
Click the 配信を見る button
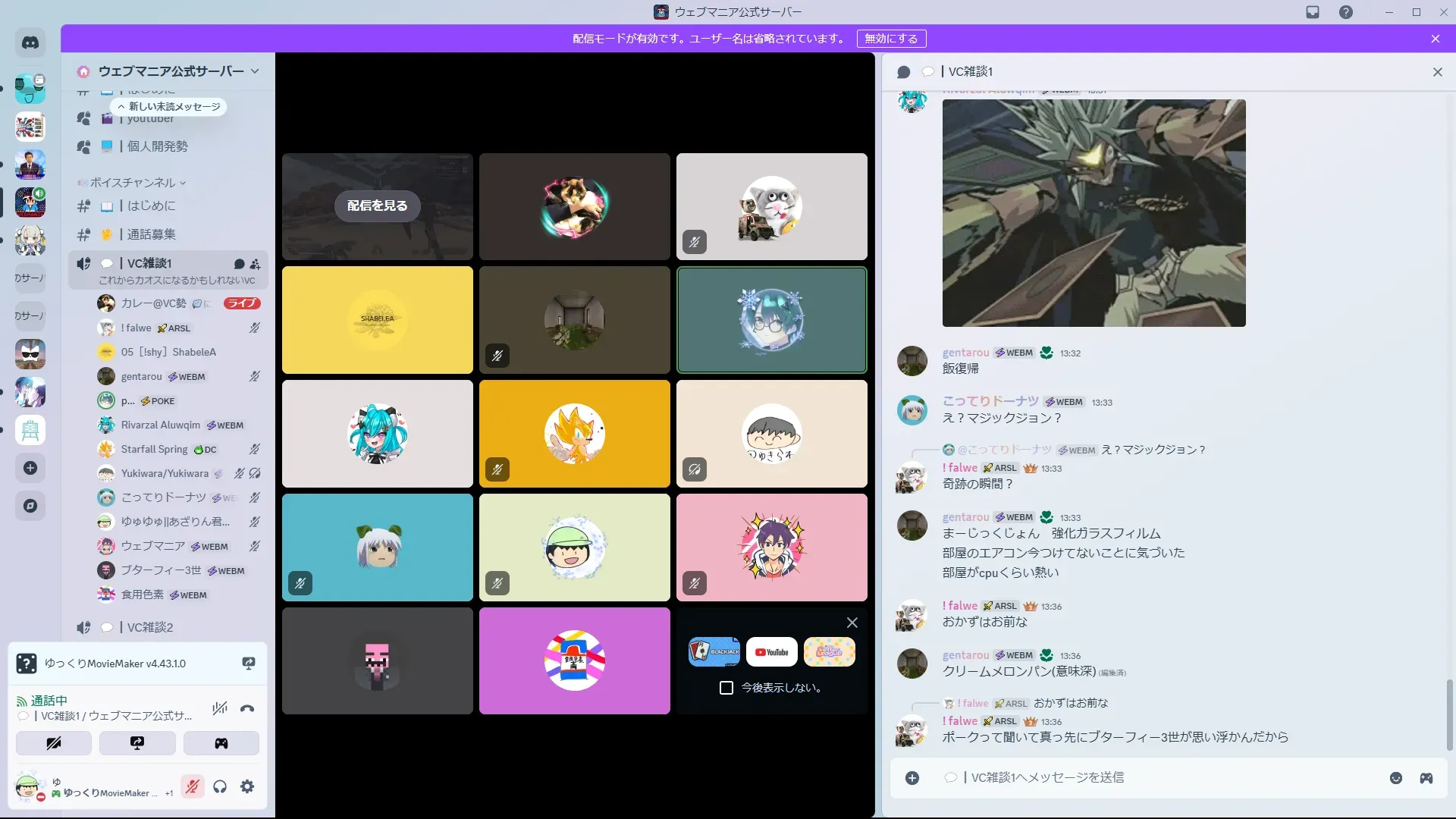click(377, 206)
